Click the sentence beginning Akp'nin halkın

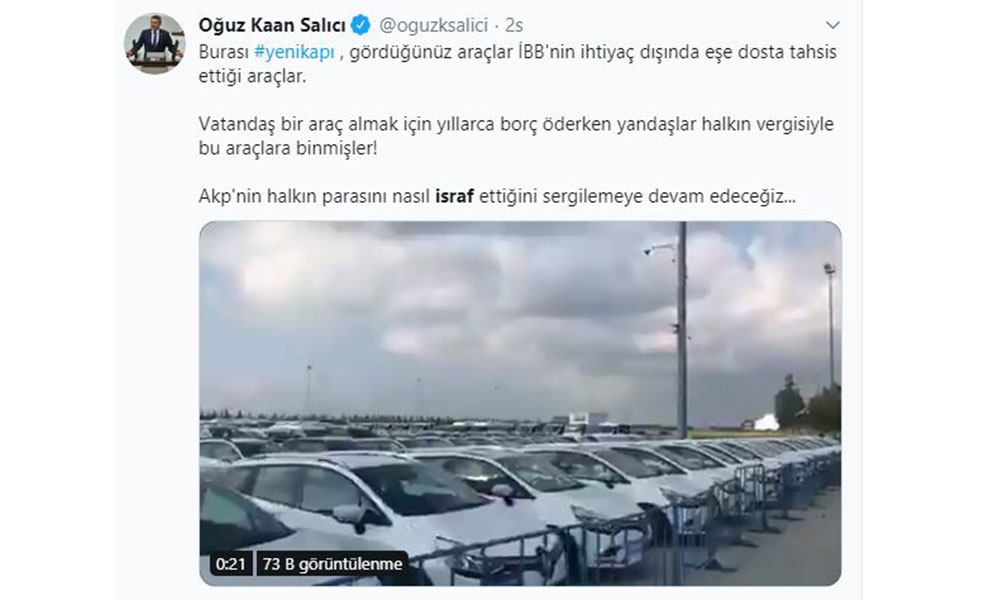pyautogui.click(x=497, y=196)
